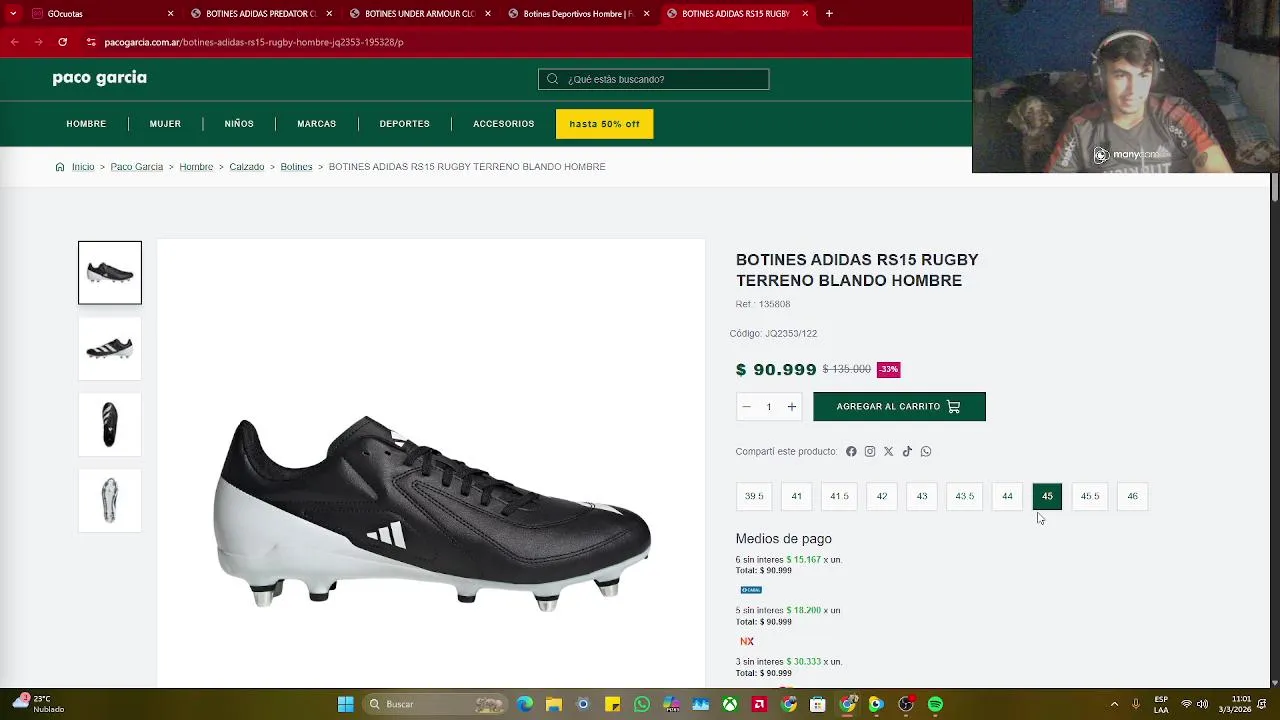Click the home icon in breadcrumb
This screenshot has width=1280, height=720.
[x=60, y=167]
